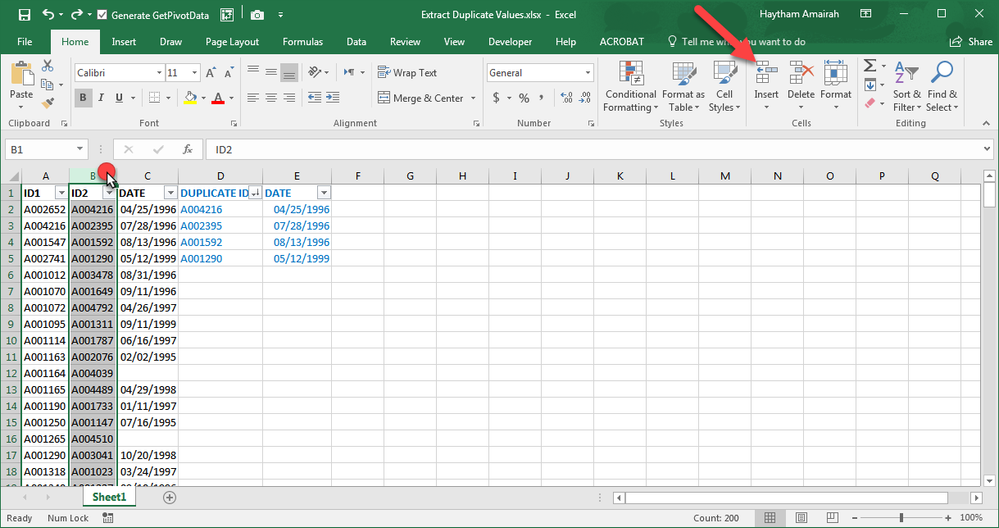Image resolution: width=999 pixels, height=528 pixels.
Task: Toggle Underline formatting
Action: [x=119, y=97]
